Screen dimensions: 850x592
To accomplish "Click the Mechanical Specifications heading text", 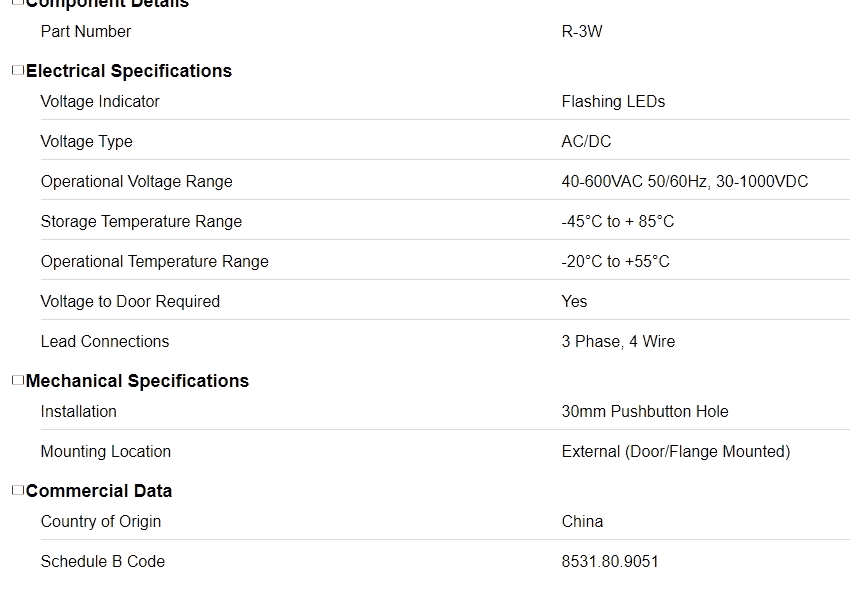I will click(137, 381).
